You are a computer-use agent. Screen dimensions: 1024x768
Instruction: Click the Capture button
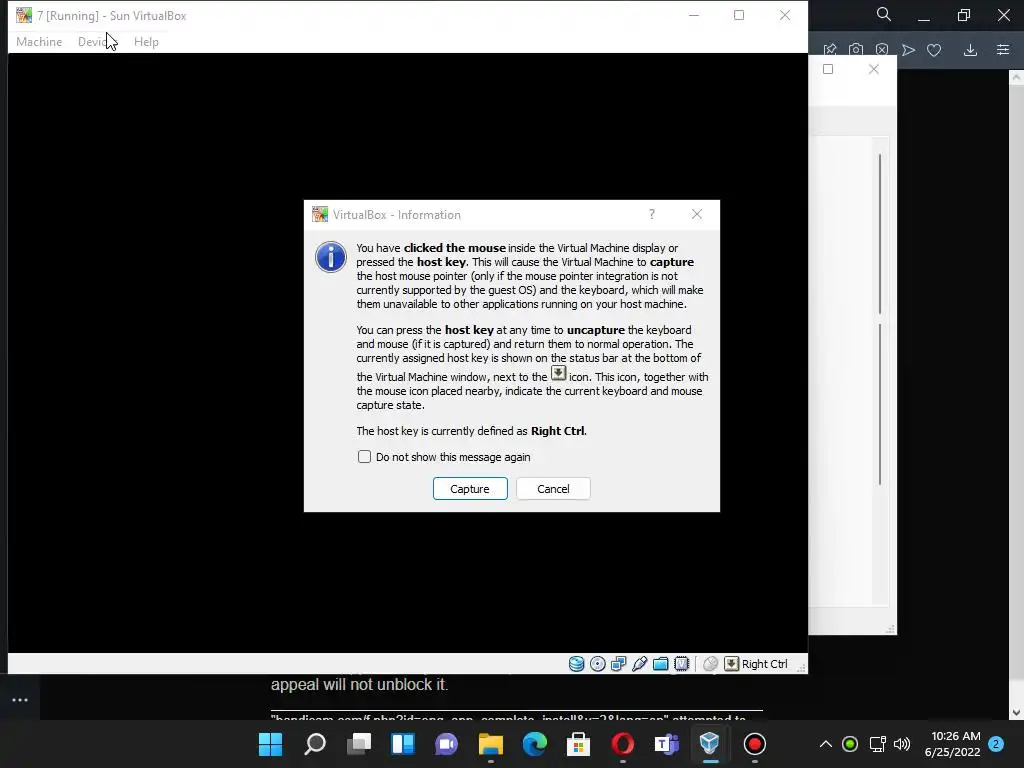point(470,489)
